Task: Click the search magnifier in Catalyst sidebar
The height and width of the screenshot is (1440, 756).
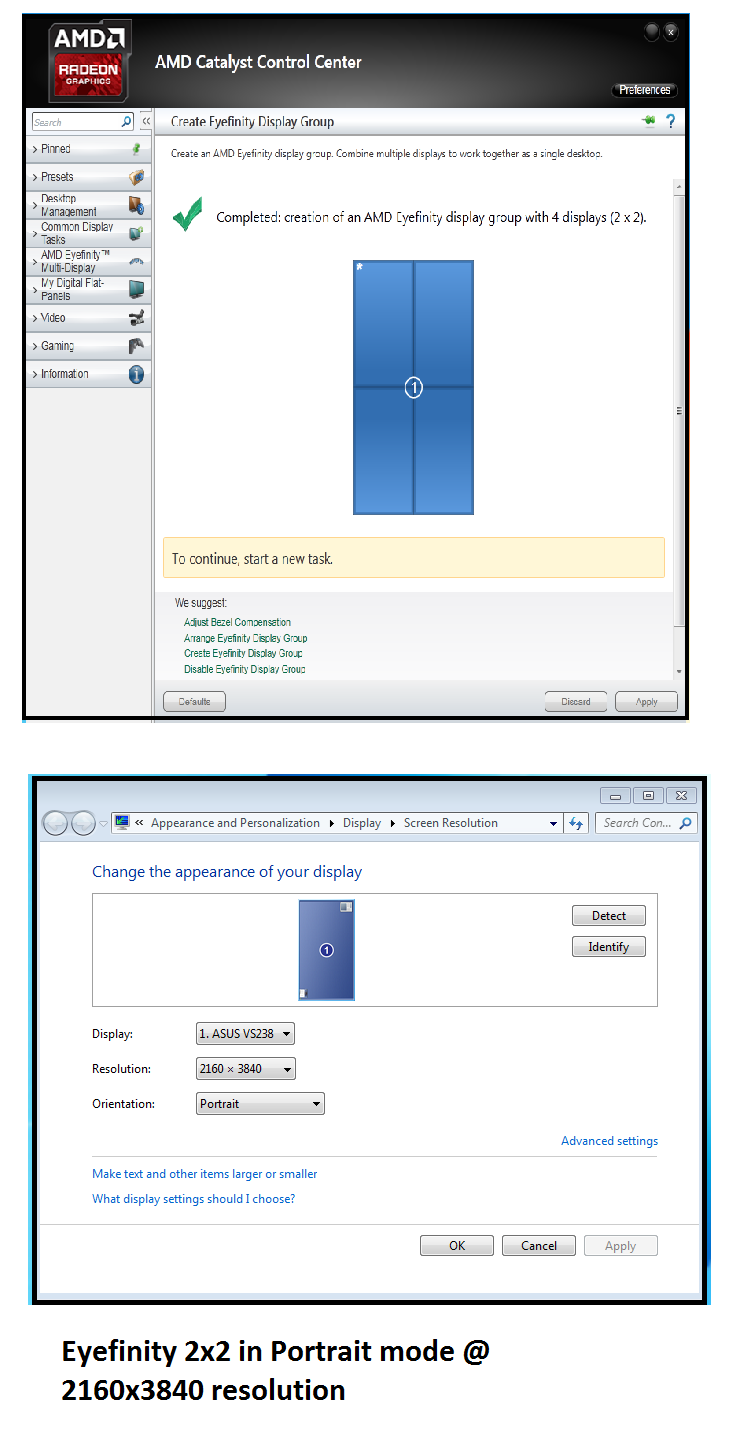Action: point(126,122)
